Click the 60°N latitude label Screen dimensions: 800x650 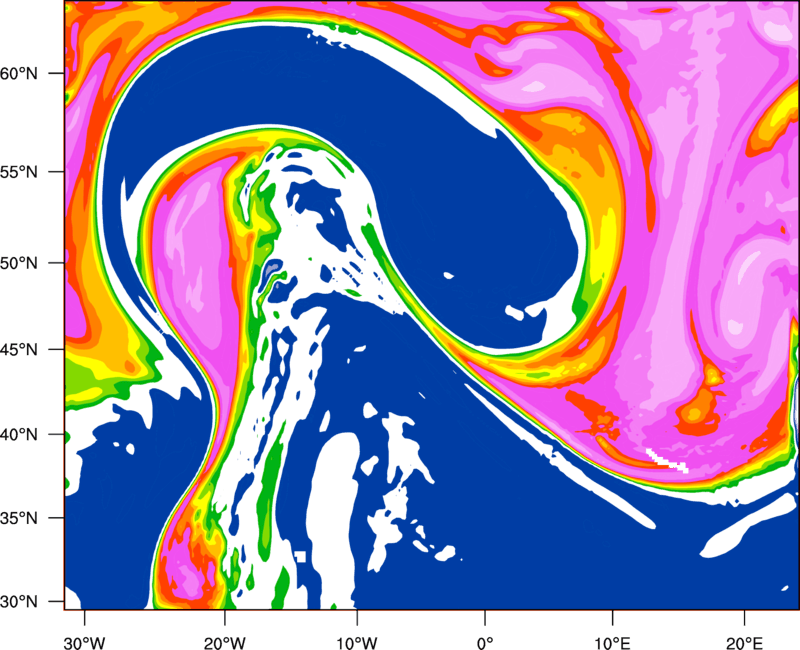[x=19, y=73]
